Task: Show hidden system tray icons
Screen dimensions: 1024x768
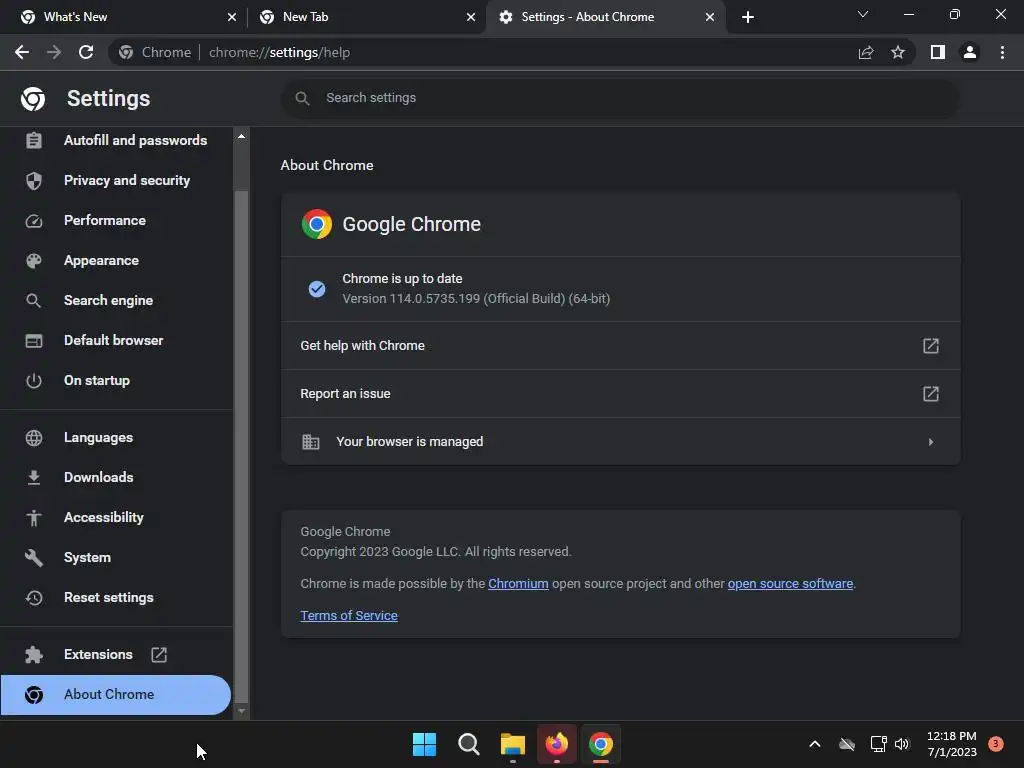Action: pos(815,744)
